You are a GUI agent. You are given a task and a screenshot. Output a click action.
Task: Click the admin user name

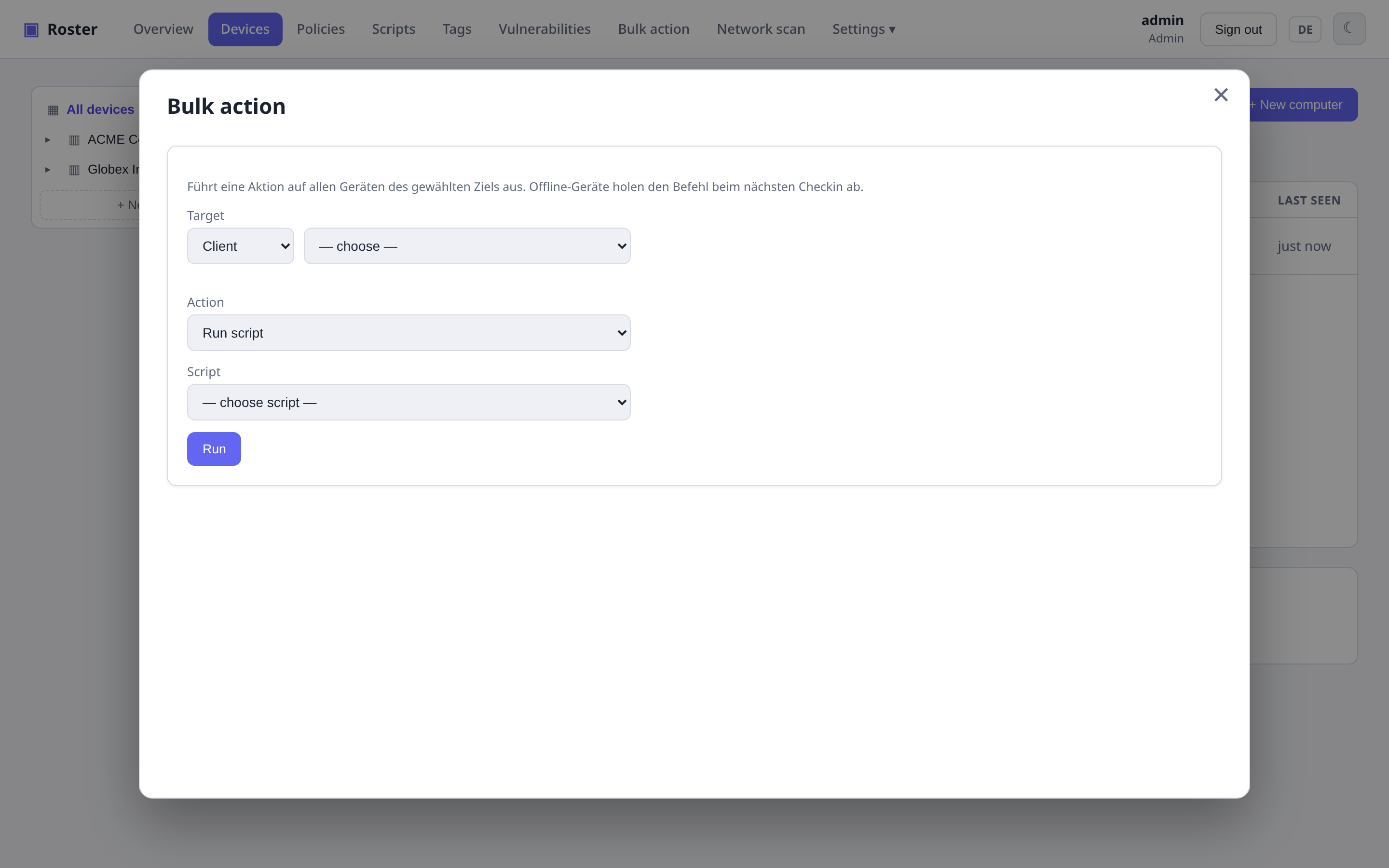pos(1162,20)
